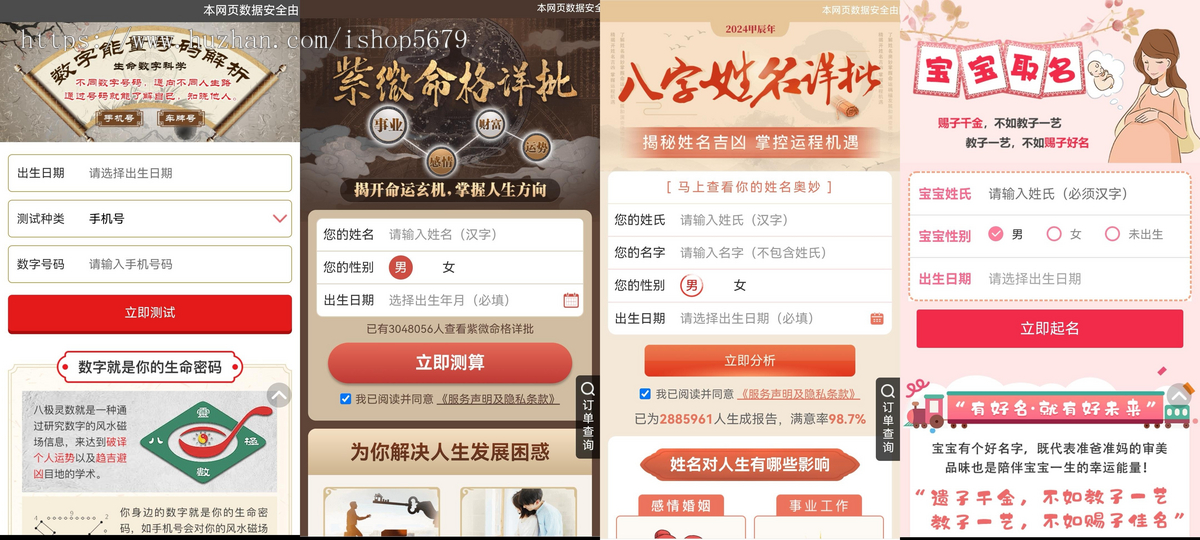Click the calendar icon in 八字 birth date row
Viewport: 1200px width, 540px height.
coord(877,318)
